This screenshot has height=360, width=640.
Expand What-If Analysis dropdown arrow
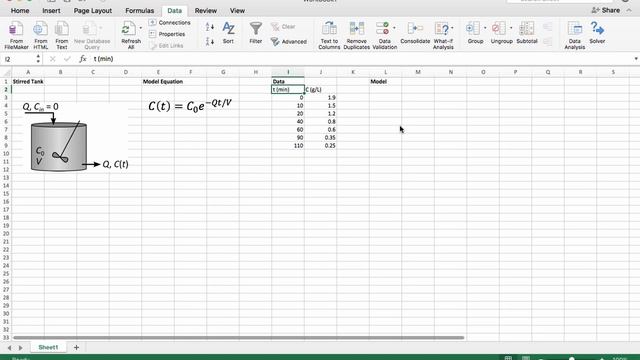click(452, 28)
